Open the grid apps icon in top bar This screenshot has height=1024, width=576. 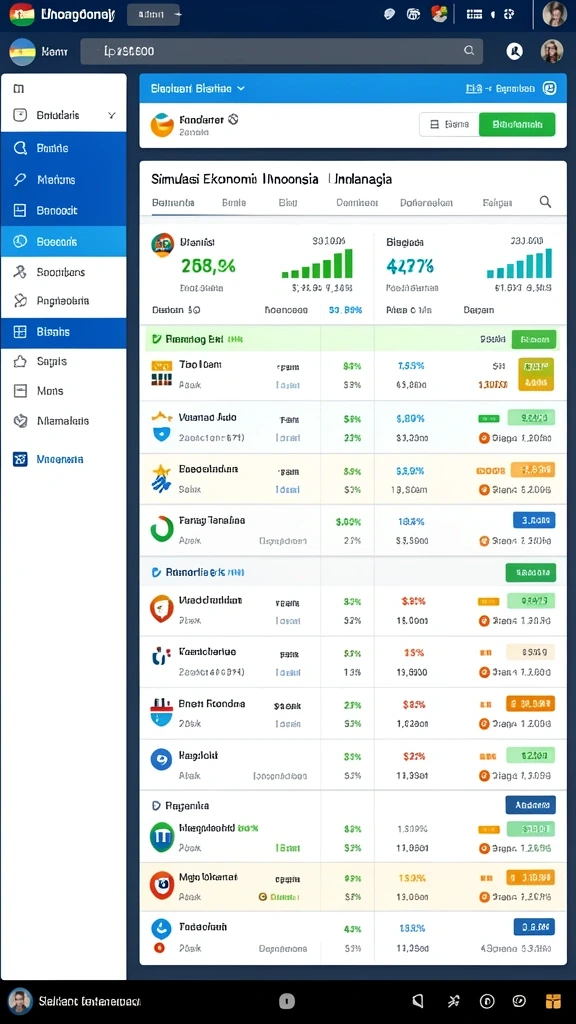click(x=475, y=14)
